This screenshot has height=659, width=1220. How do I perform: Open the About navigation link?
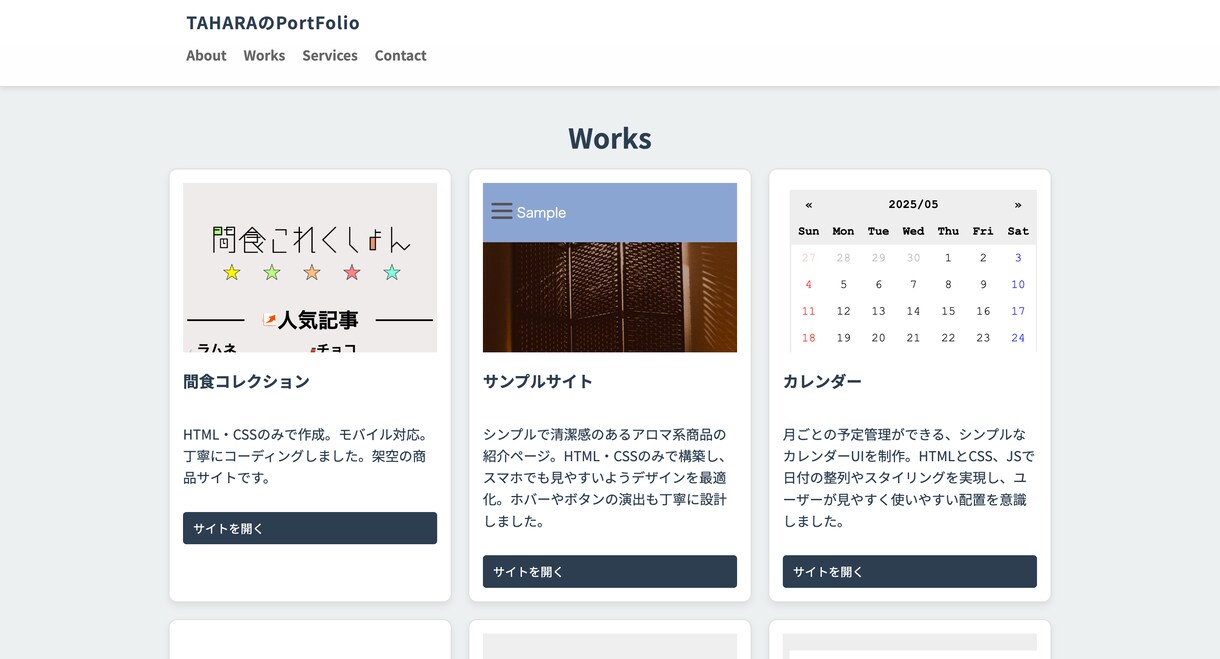coord(206,55)
